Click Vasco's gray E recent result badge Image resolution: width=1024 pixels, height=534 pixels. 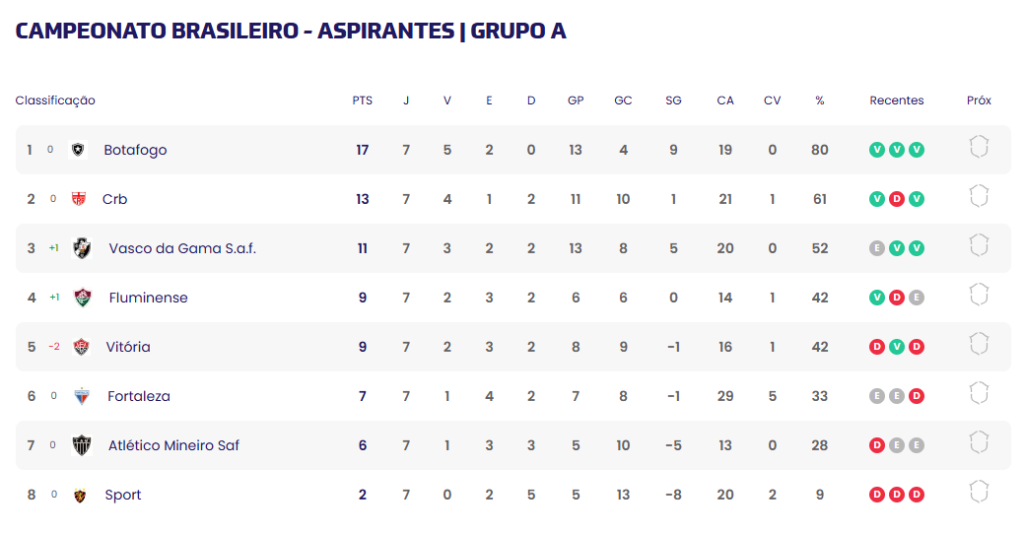coord(877,248)
